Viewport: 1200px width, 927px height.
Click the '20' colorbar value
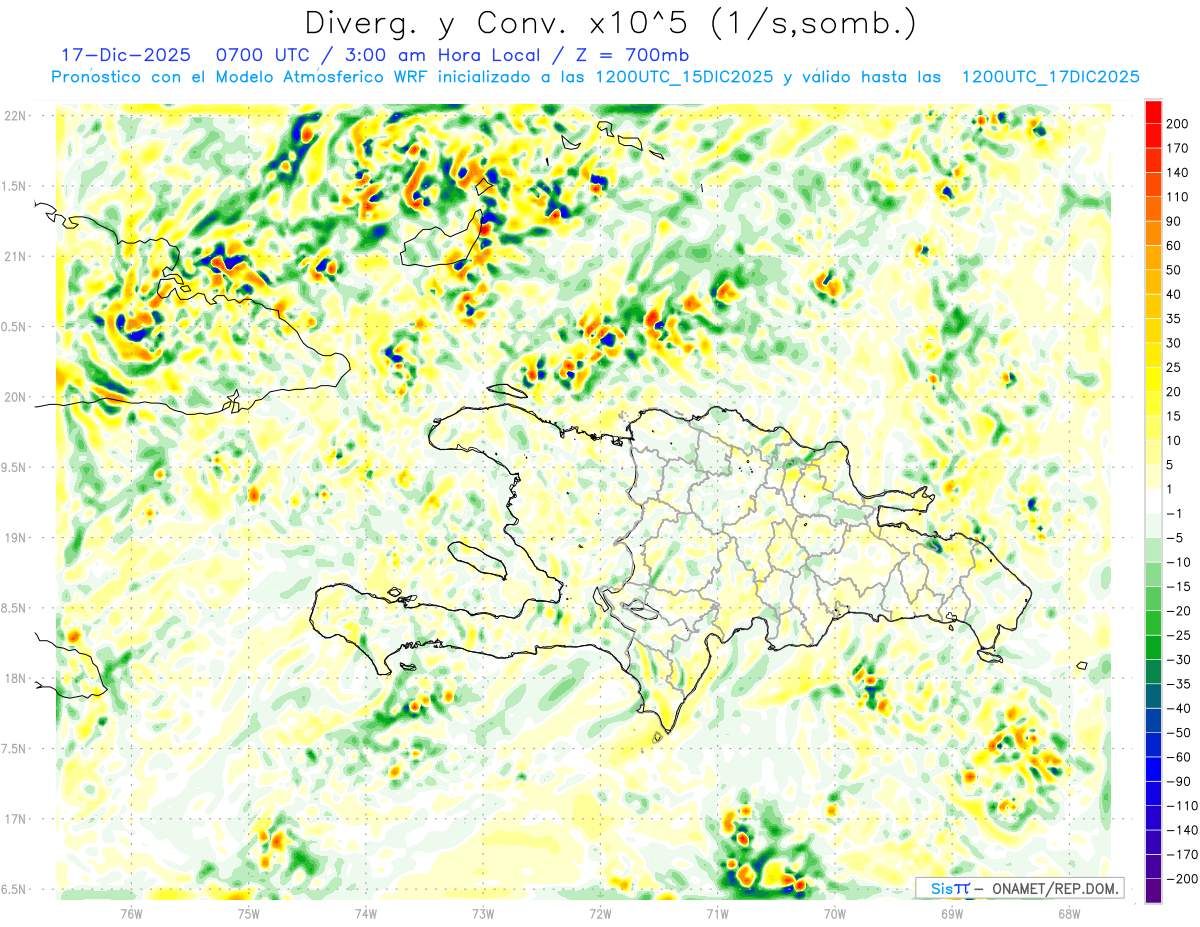[1174, 392]
